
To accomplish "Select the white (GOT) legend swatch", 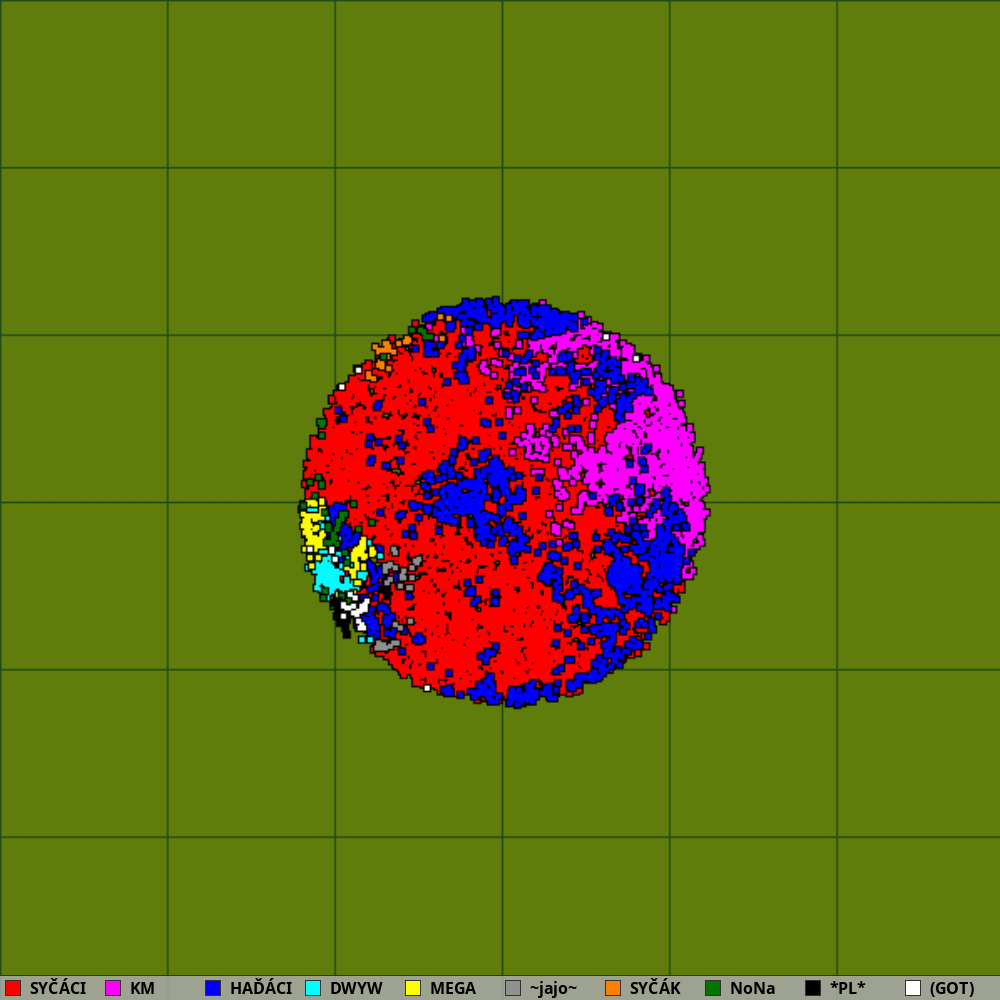I will click(913, 988).
